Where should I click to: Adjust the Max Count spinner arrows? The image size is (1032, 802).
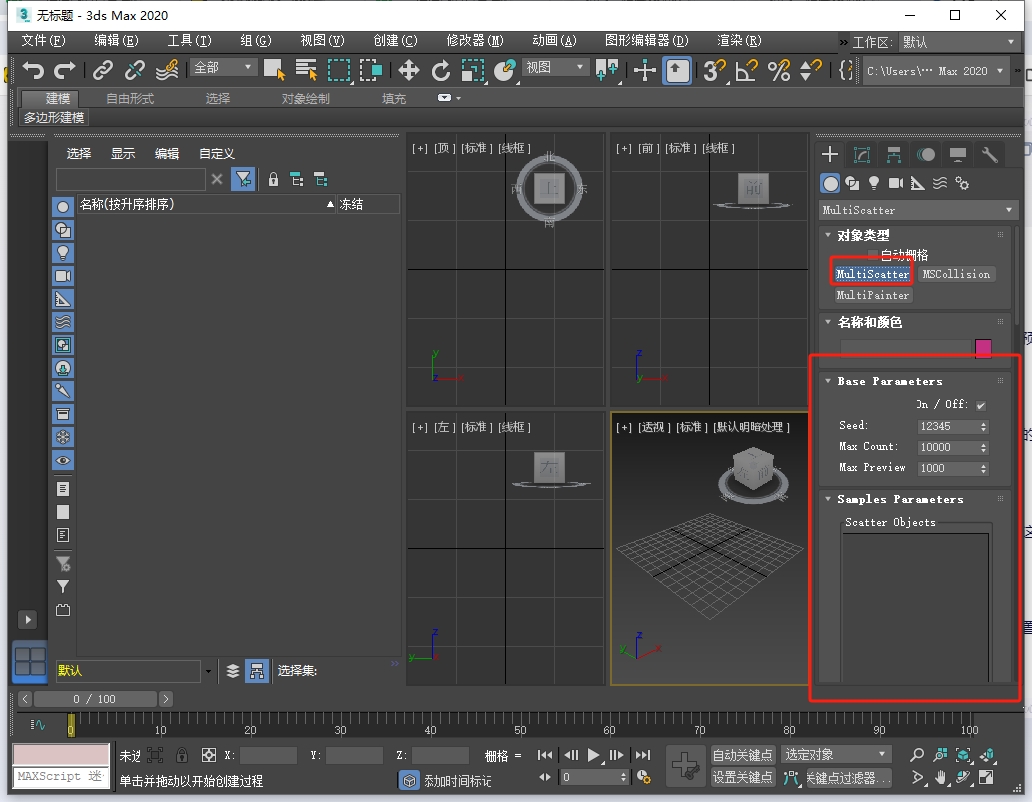point(984,447)
